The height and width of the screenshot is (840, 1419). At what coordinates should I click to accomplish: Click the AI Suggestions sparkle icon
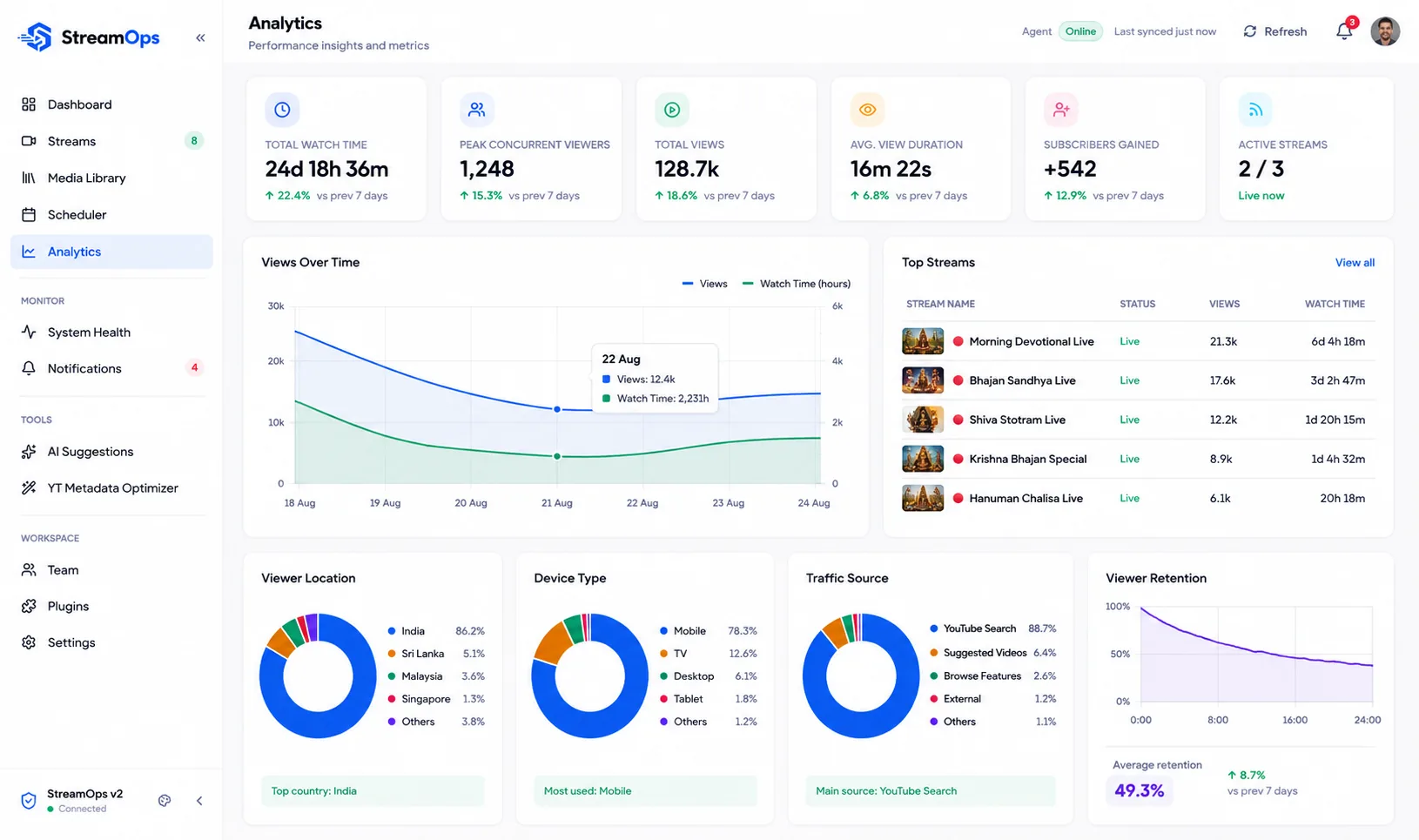[x=29, y=451]
